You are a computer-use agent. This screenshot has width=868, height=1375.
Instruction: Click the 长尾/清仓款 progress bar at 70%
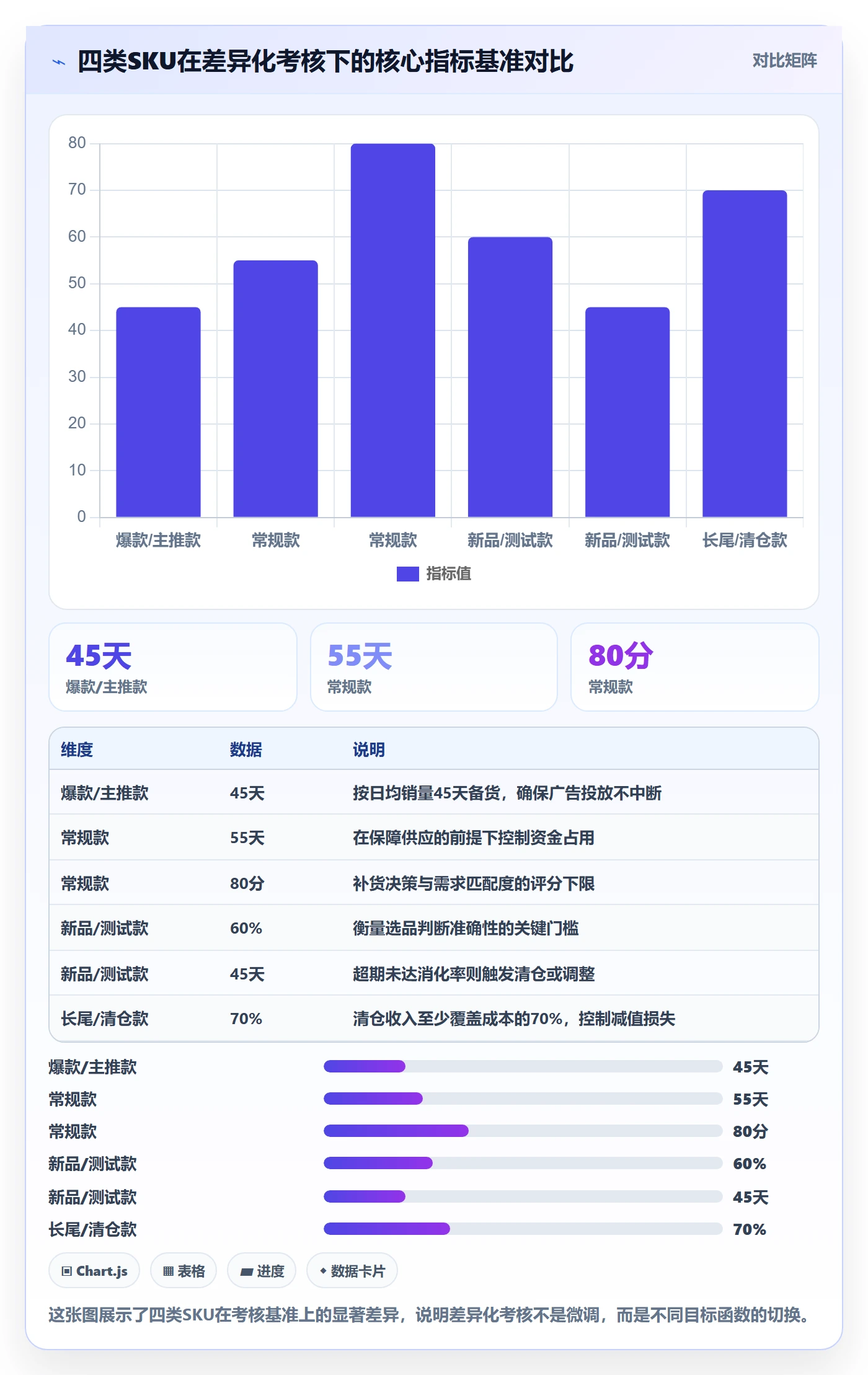(523, 1229)
